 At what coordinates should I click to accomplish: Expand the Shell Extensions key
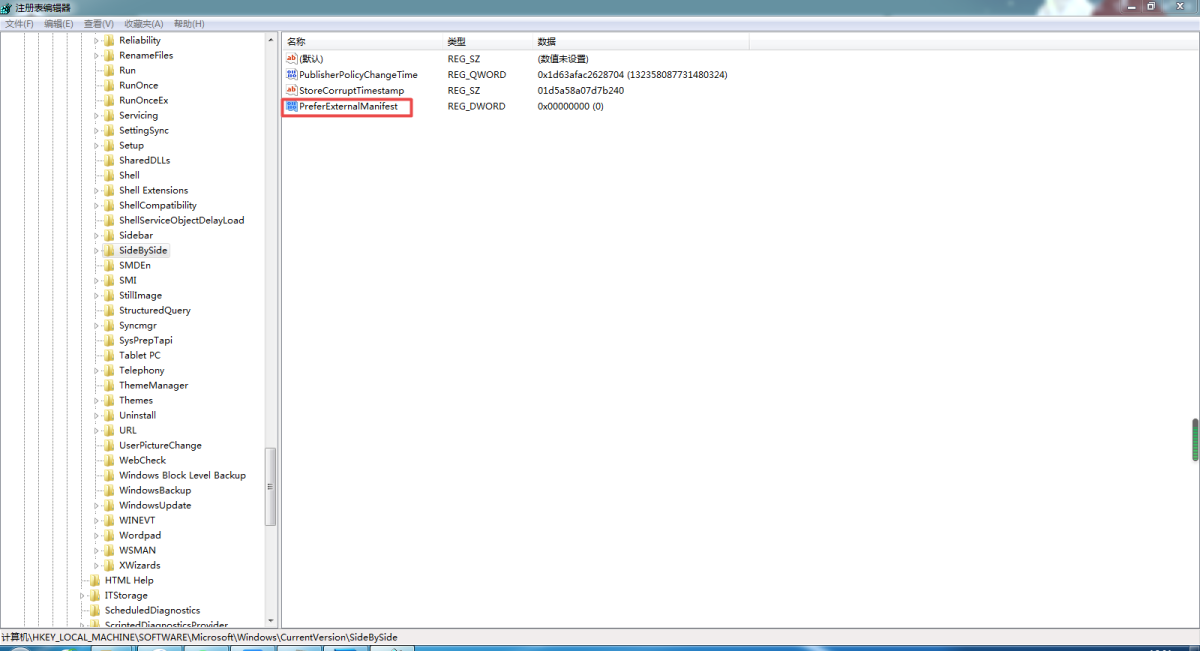(98, 190)
